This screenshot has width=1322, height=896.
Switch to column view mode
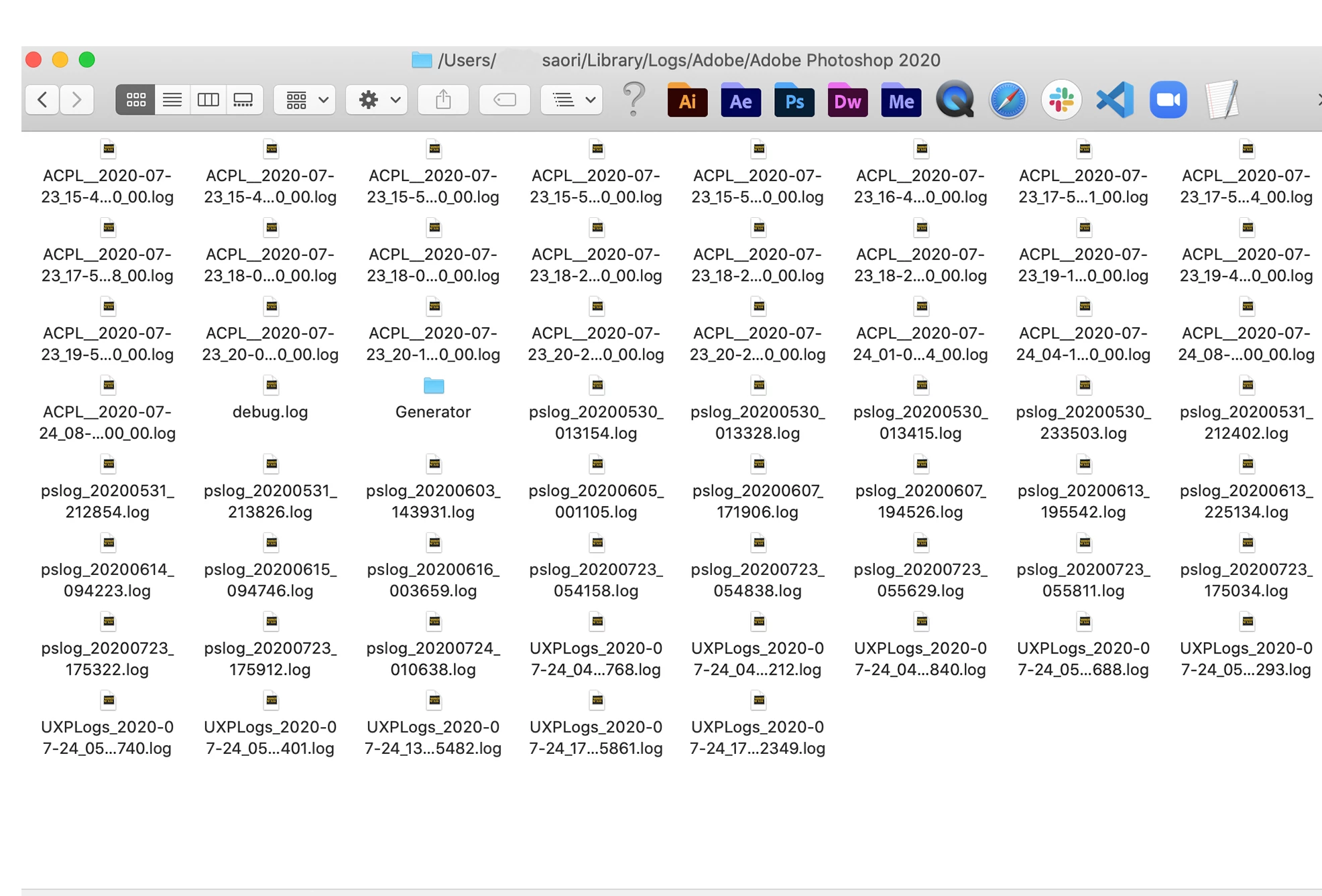click(x=208, y=100)
